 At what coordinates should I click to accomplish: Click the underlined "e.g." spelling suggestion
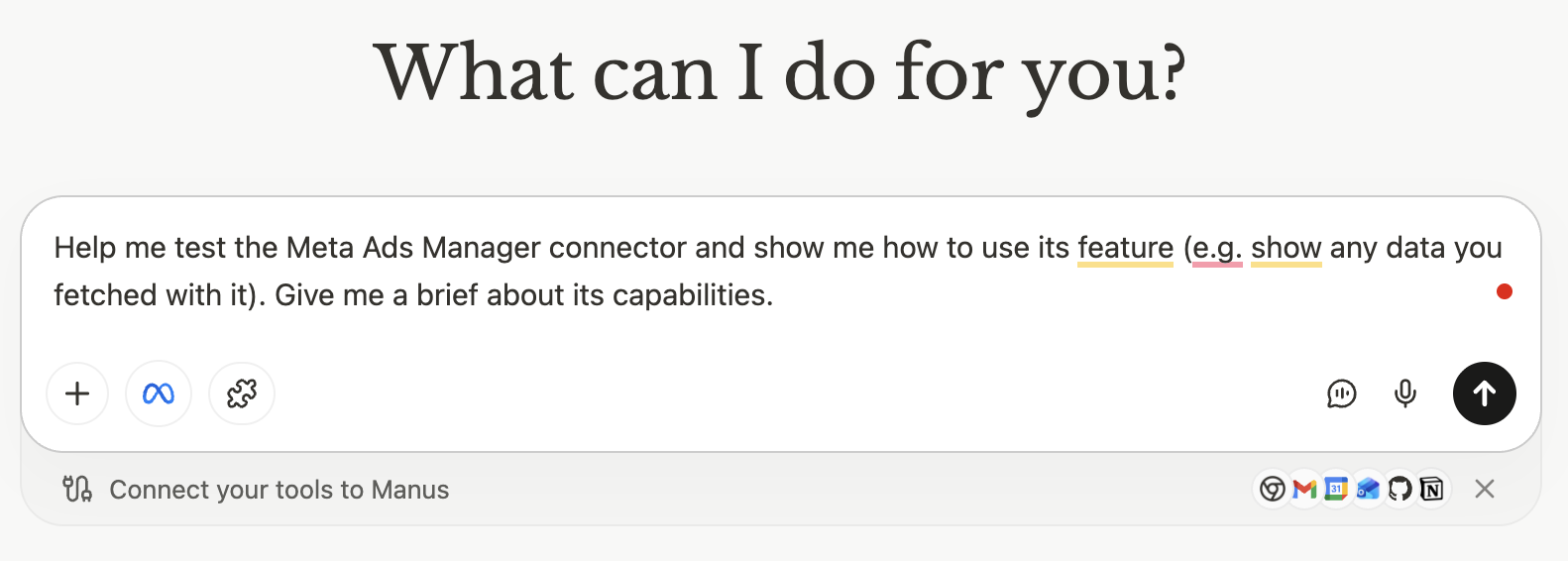click(1217, 248)
